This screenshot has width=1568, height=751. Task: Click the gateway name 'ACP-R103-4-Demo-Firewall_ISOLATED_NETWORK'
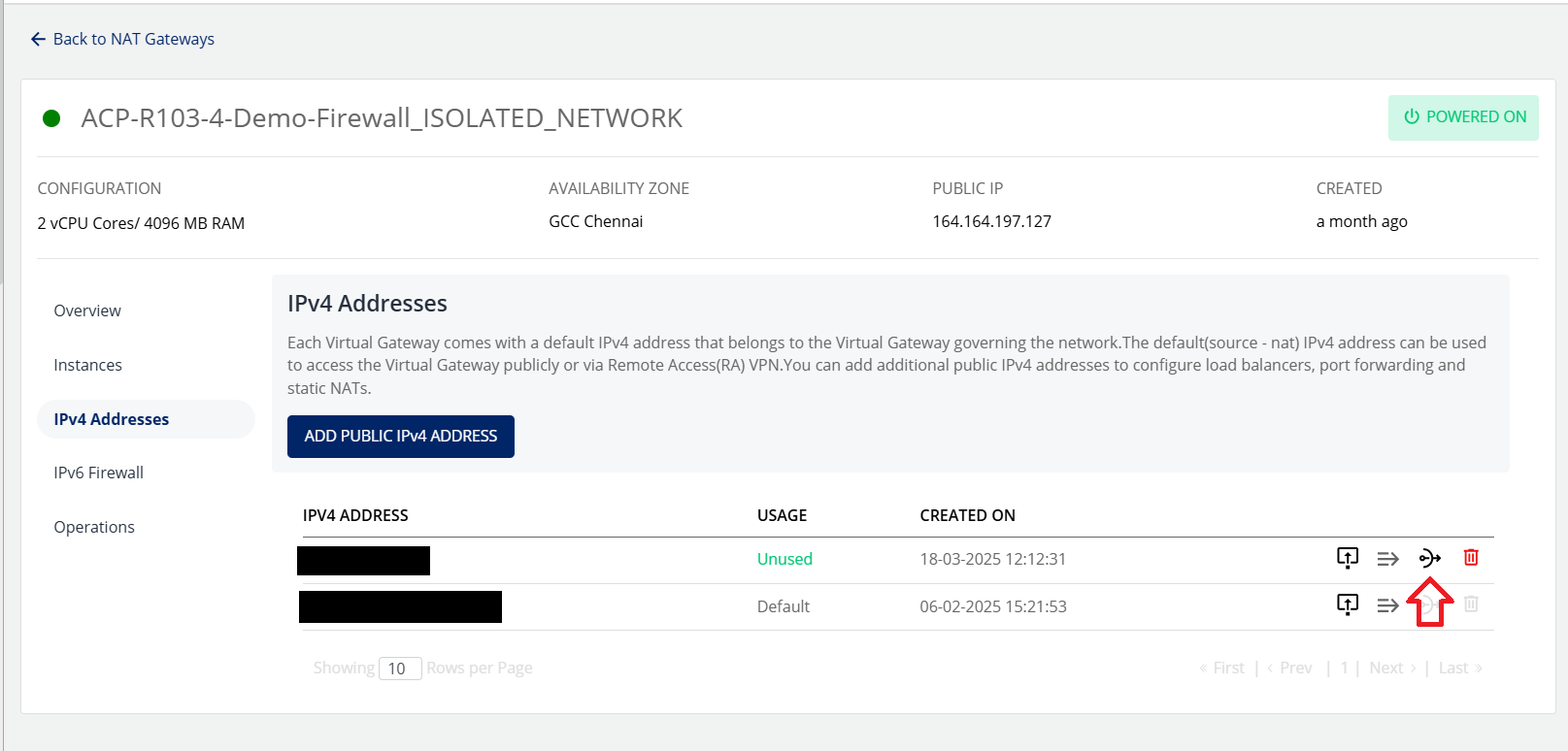[382, 118]
